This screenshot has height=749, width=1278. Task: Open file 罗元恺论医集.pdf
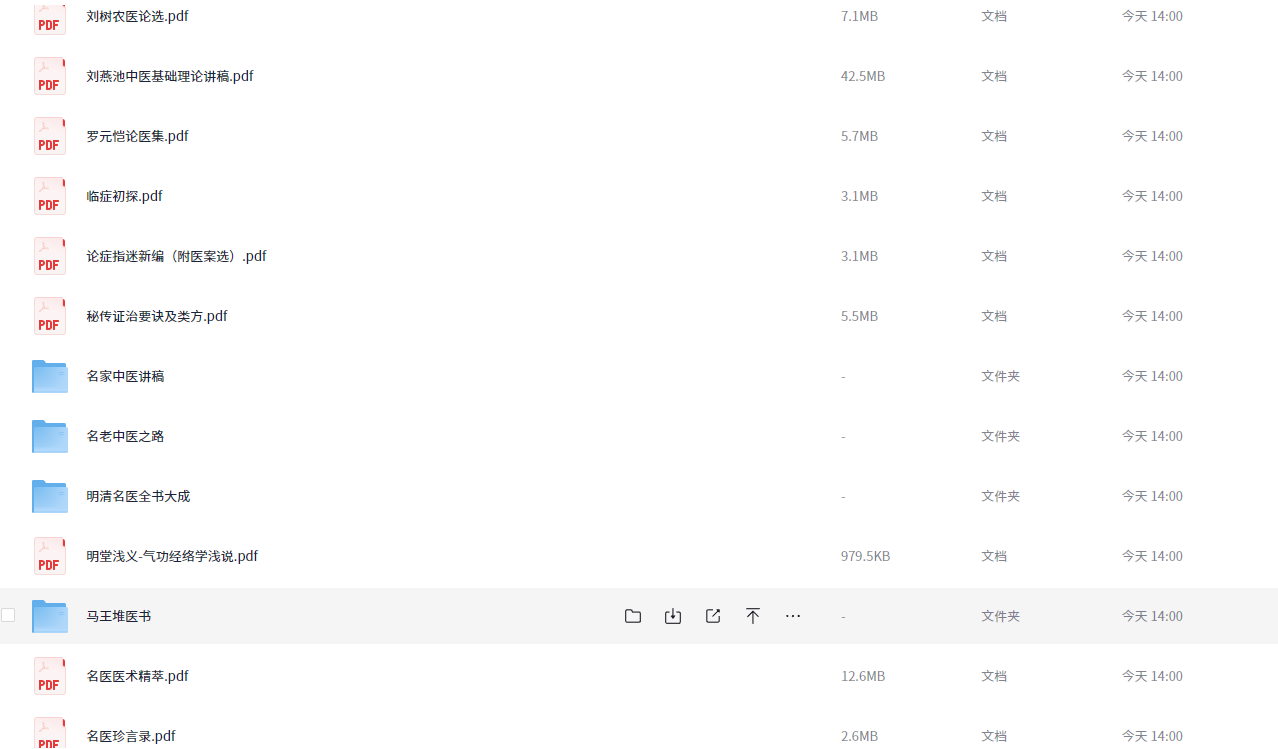point(137,136)
